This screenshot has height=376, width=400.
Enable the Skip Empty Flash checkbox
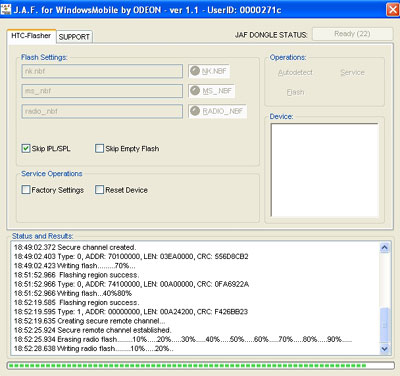click(99, 148)
